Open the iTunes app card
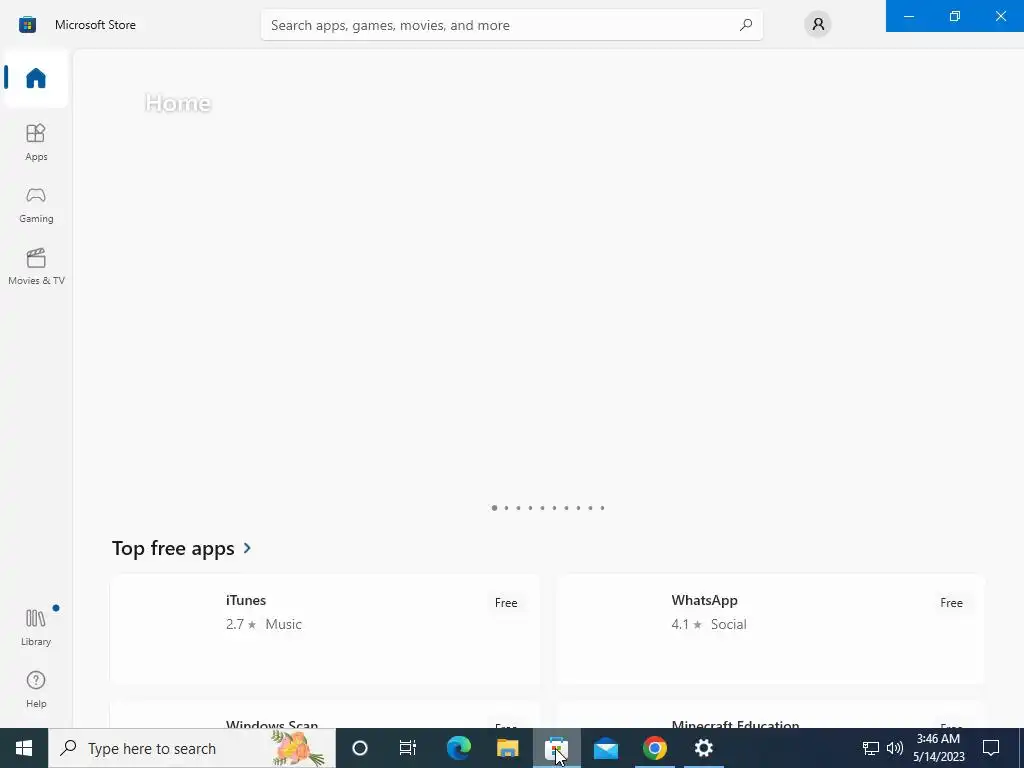This screenshot has height=768, width=1024. click(325, 629)
